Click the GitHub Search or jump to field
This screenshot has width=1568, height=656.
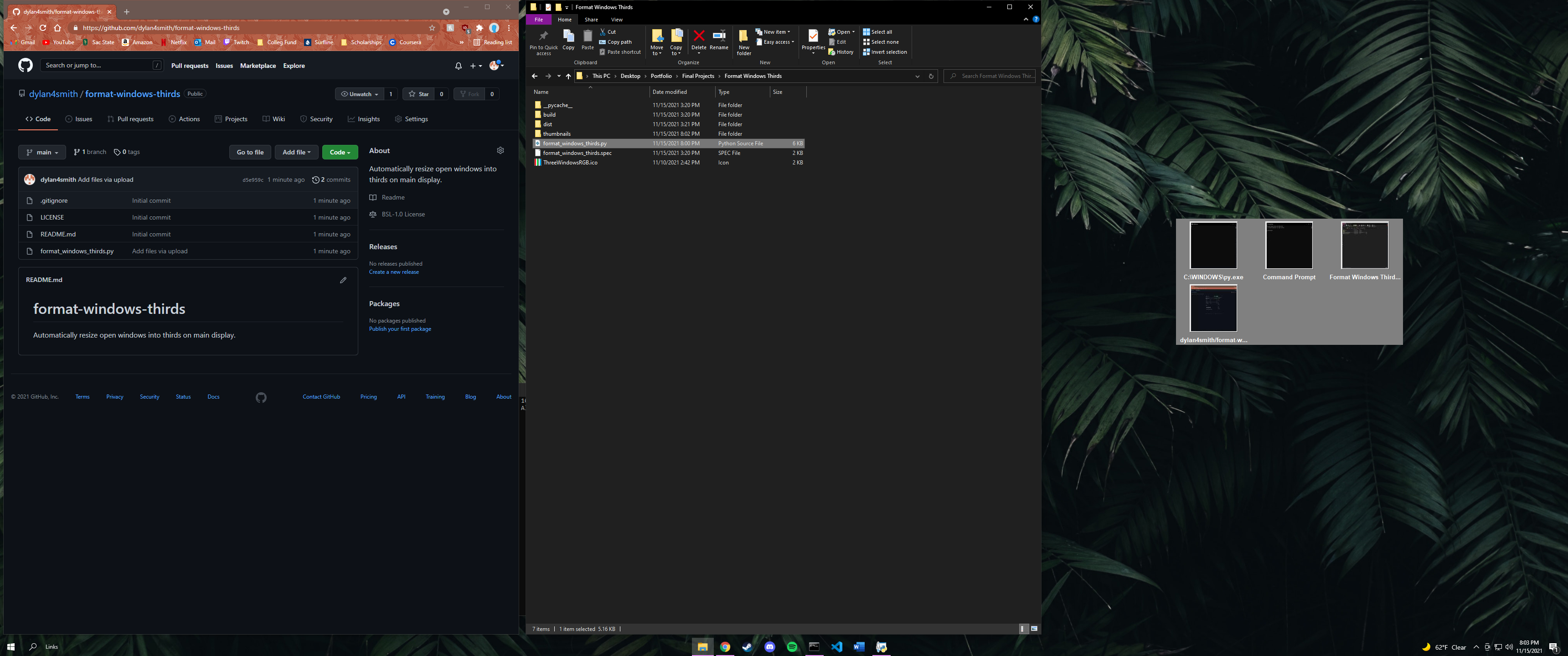point(102,65)
